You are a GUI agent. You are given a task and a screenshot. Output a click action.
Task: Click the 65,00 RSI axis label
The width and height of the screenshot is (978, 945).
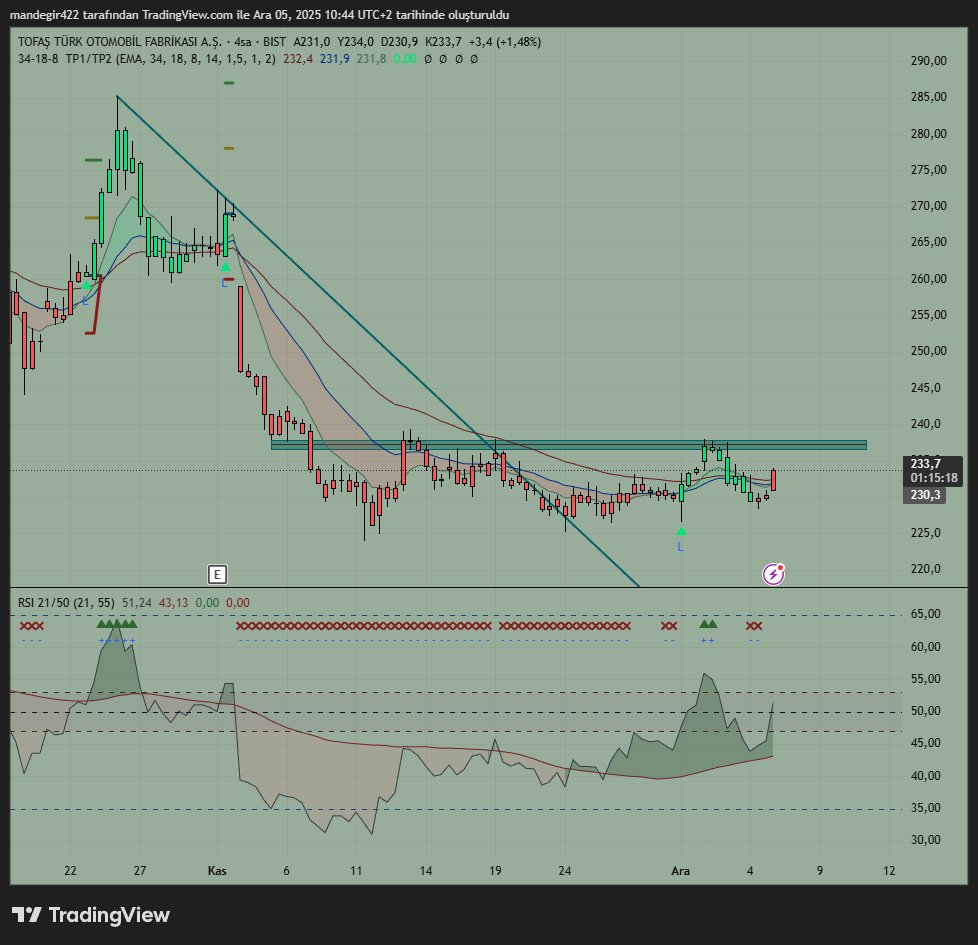click(x=926, y=614)
